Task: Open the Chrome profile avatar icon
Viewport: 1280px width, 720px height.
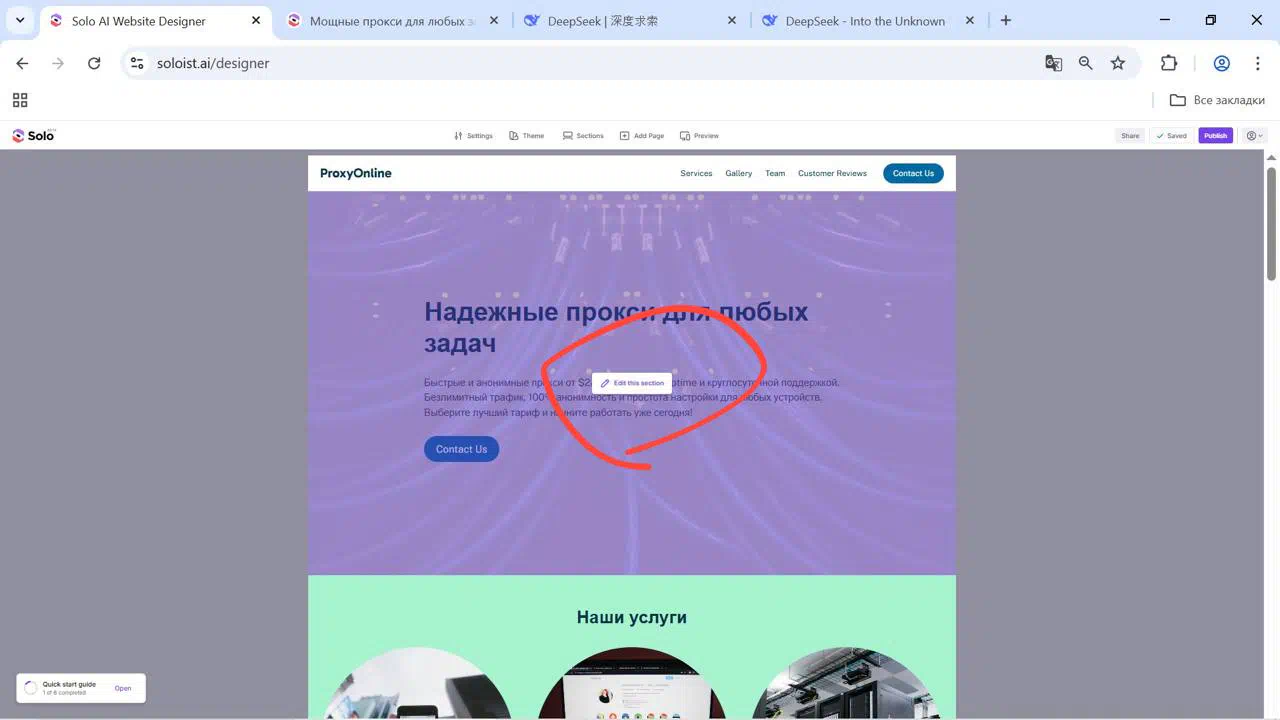Action: [x=1221, y=63]
